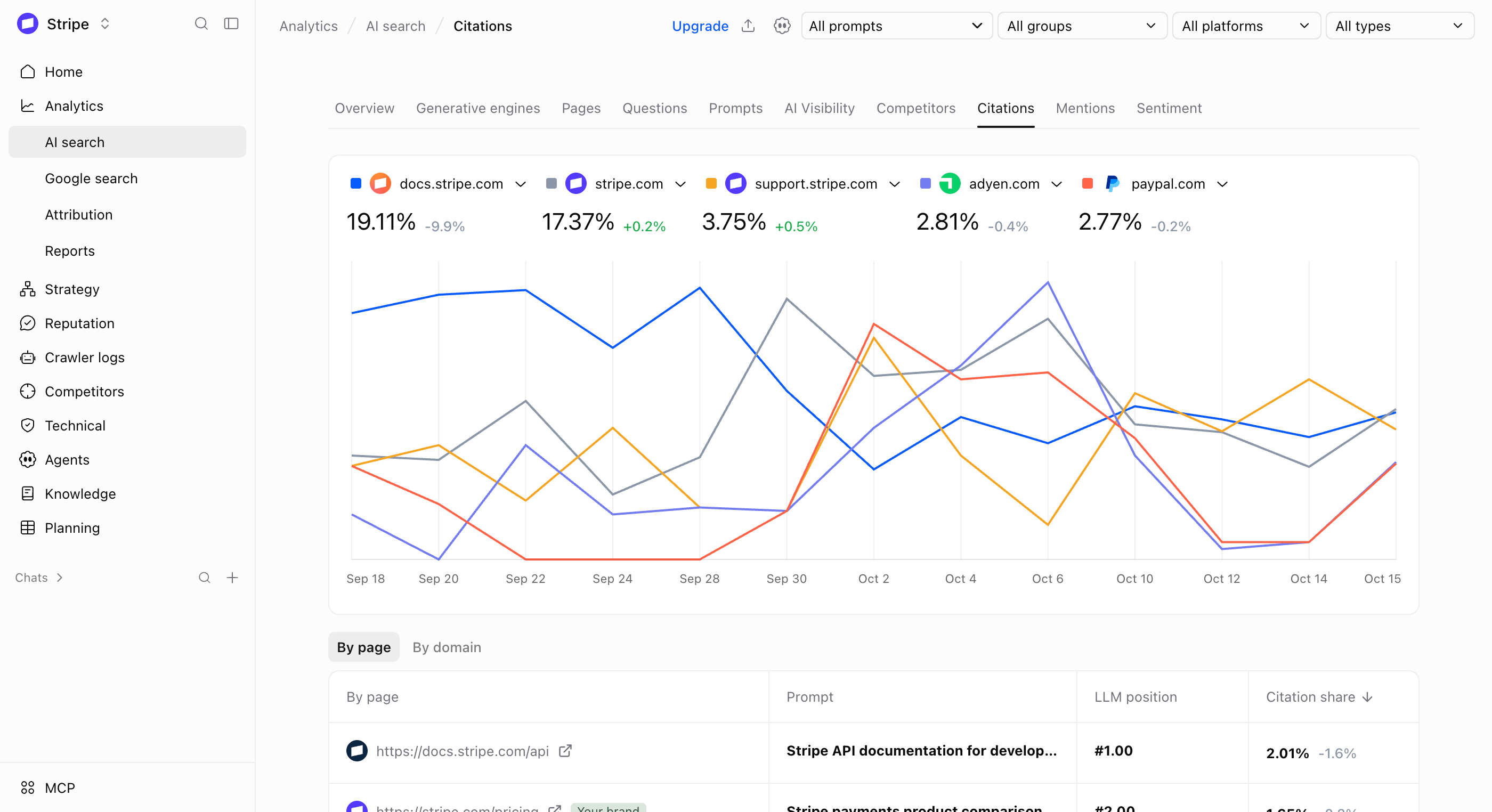Image resolution: width=1492 pixels, height=812 pixels.
Task: Click Analytics in the breadcrumb
Action: [308, 26]
